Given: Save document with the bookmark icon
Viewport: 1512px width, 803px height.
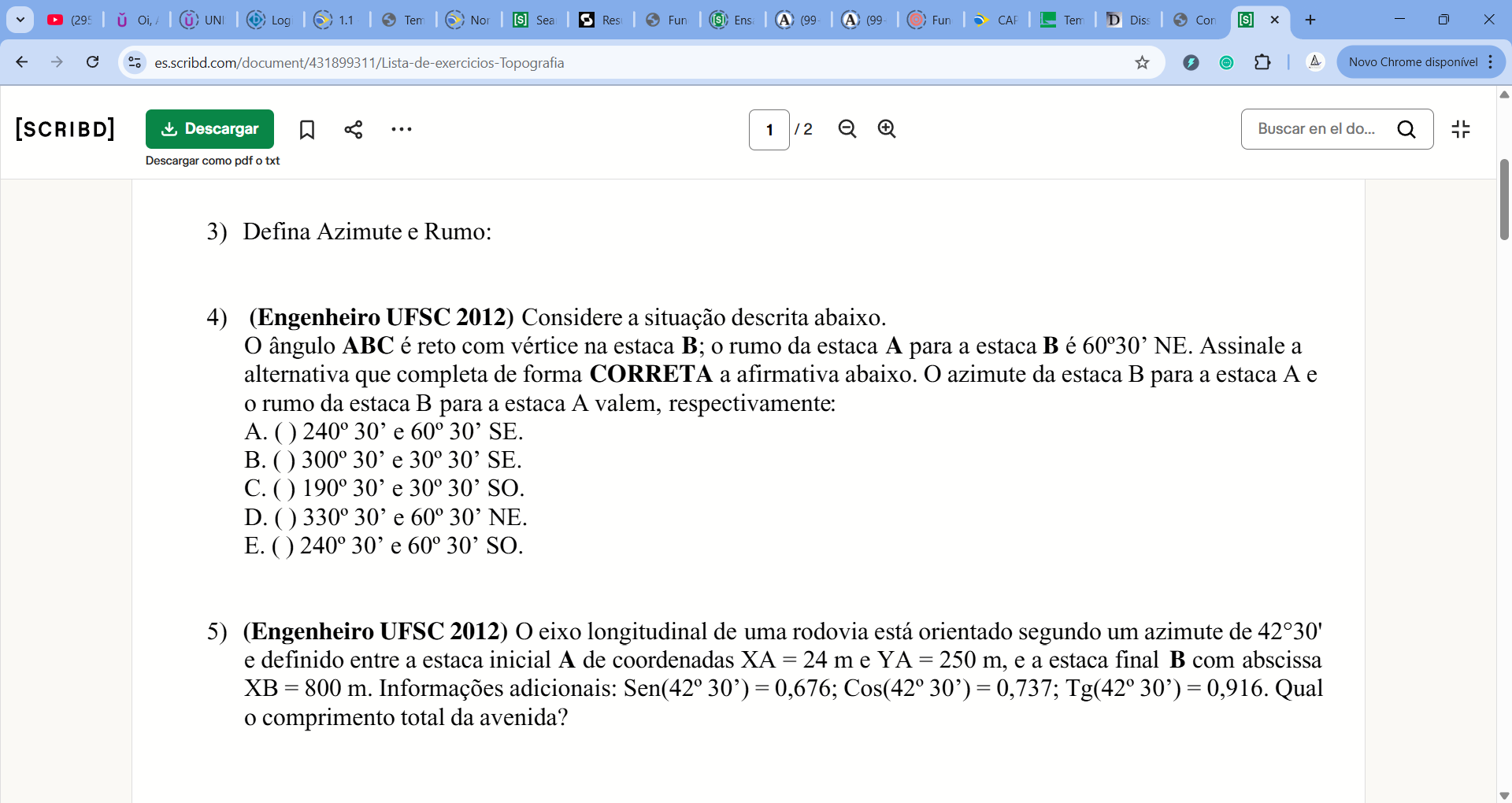Looking at the screenshot, I should click(307, 130).
